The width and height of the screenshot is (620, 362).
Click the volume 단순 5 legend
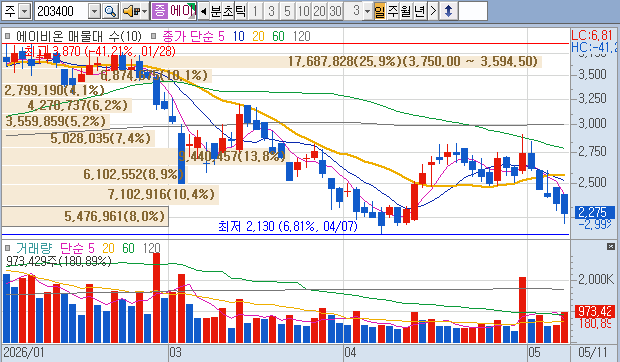point(77,248)
